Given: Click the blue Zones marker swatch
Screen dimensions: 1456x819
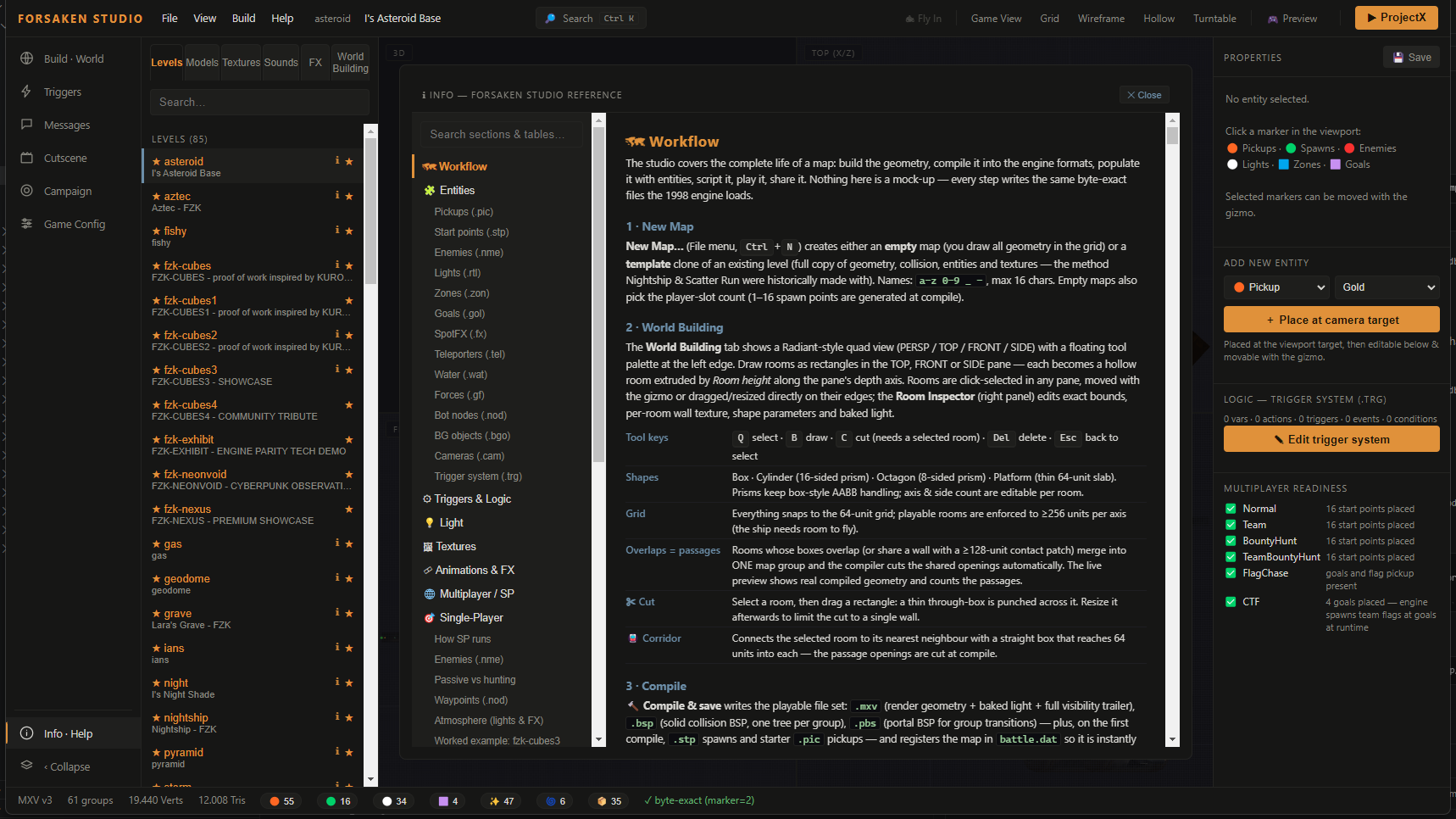Looking at the screenshot, I should pos(1283,164).
